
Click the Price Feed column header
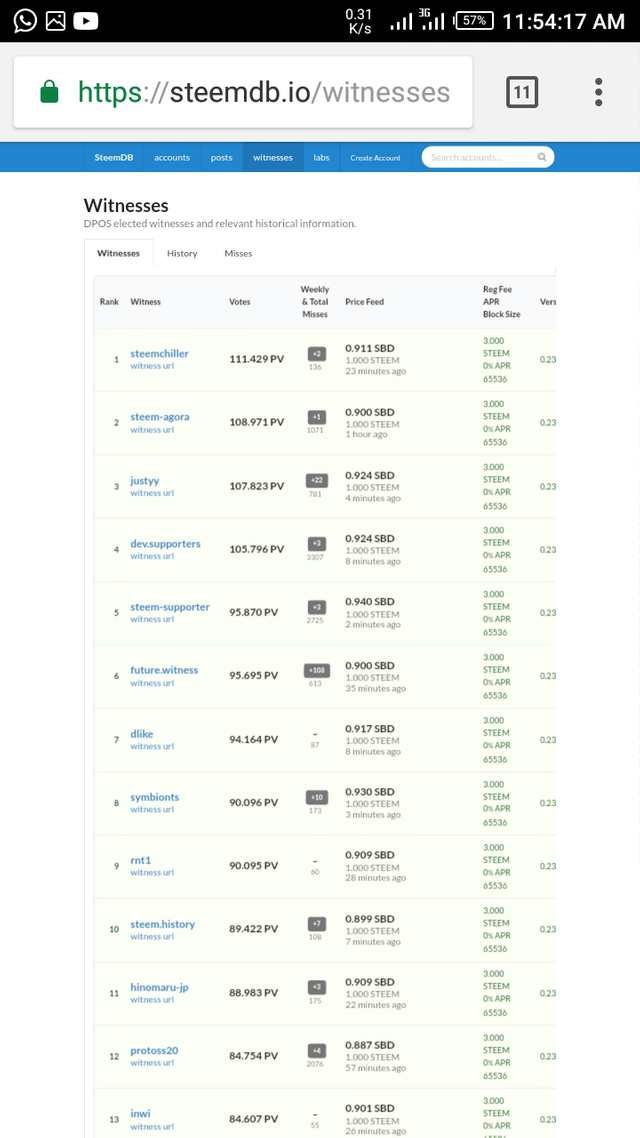[x=365, y=302]
